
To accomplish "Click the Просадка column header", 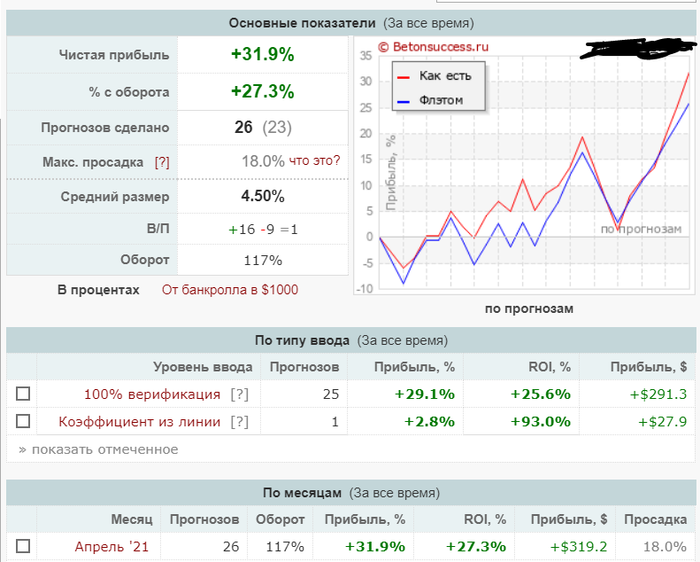I will point(655,519).
